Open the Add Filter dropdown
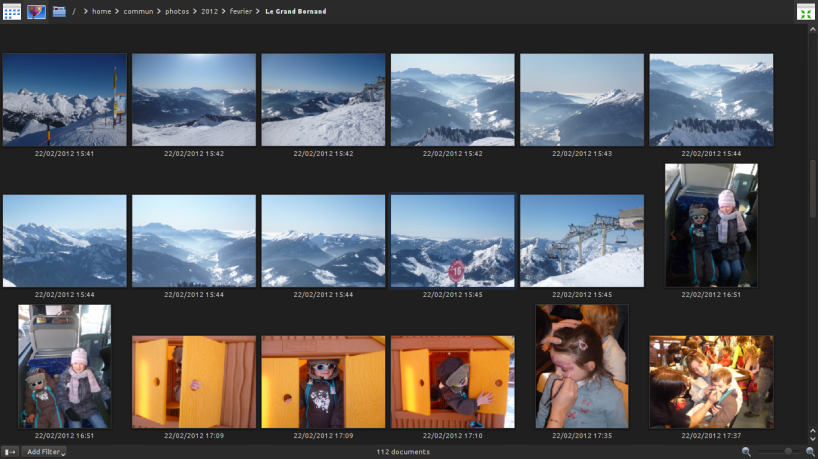Image resolution: width=818 pixels, height=459 pixels. coord(45,452)
